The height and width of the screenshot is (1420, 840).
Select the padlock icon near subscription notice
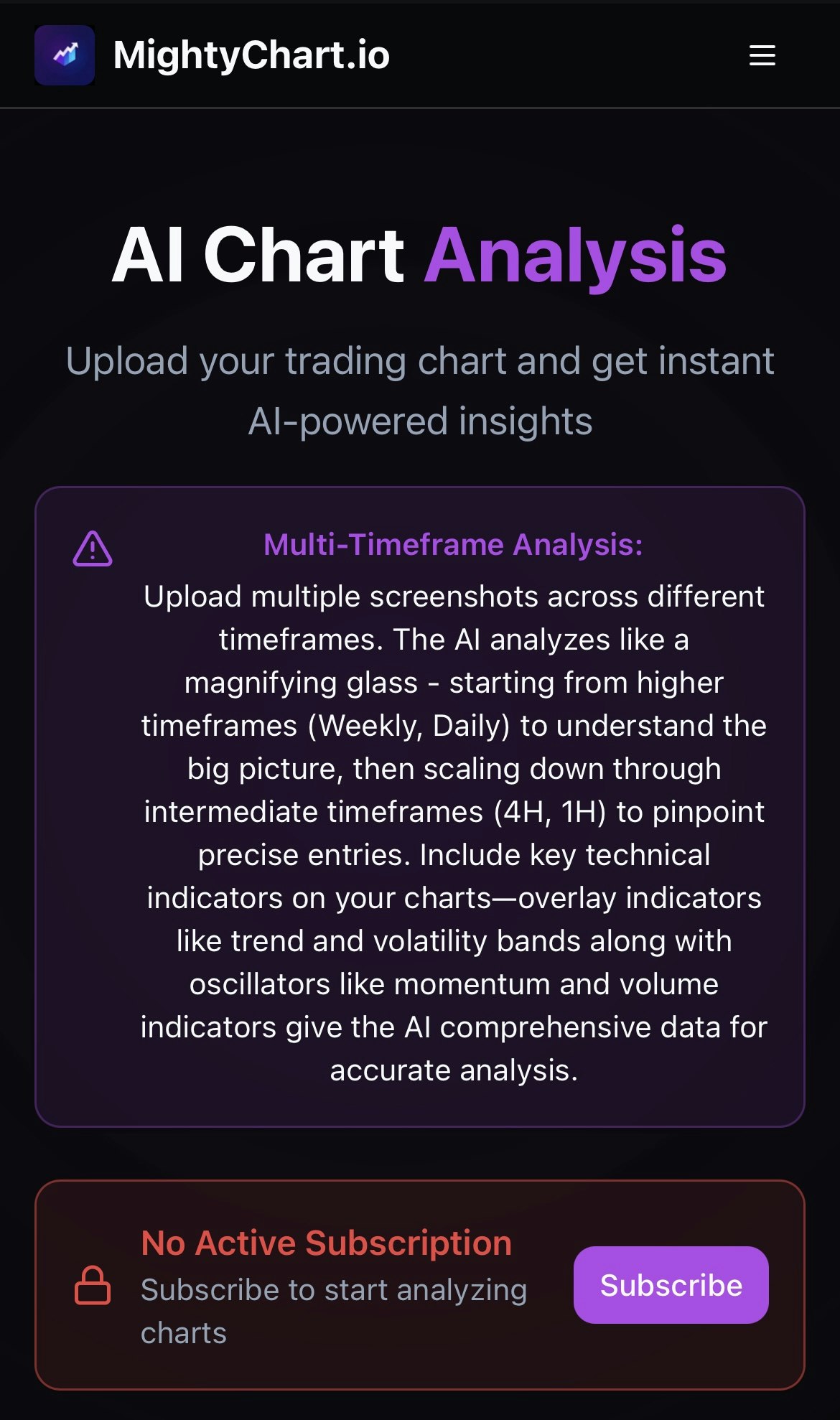(93, 1285)
